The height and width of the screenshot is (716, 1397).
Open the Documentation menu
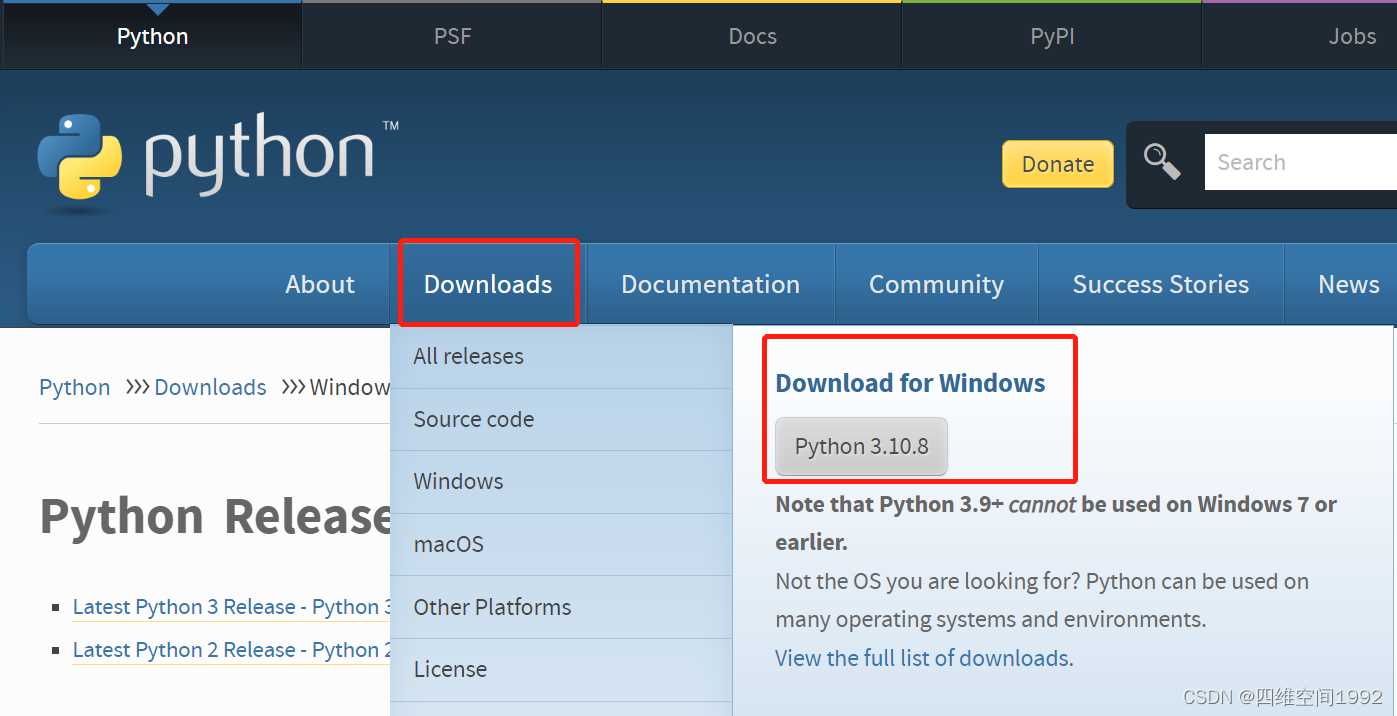coord(710,284)
